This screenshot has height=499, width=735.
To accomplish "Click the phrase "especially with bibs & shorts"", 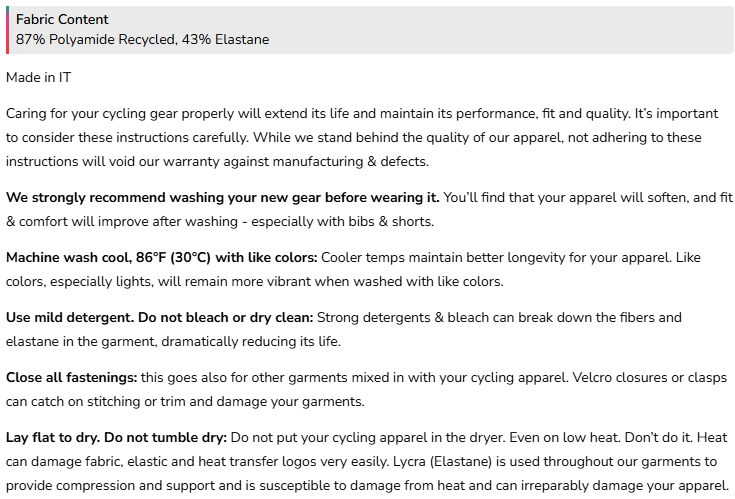I will pos(342,221).
